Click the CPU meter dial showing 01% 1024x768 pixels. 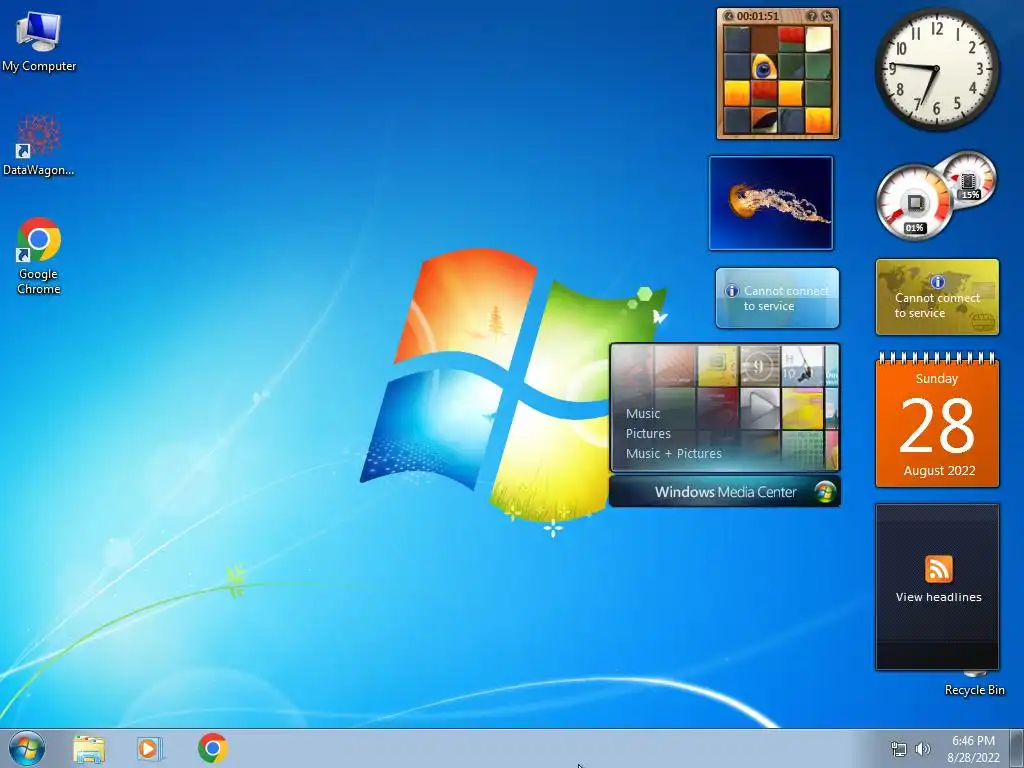point(914,203)
